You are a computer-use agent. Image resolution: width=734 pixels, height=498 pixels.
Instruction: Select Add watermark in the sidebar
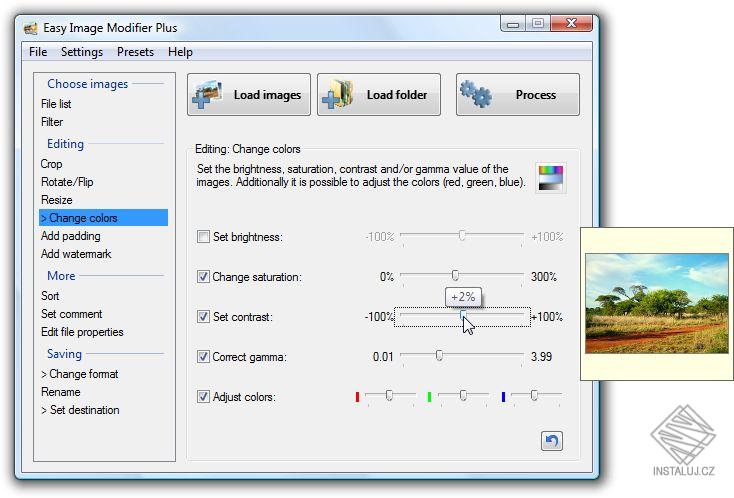coord(76,254)
